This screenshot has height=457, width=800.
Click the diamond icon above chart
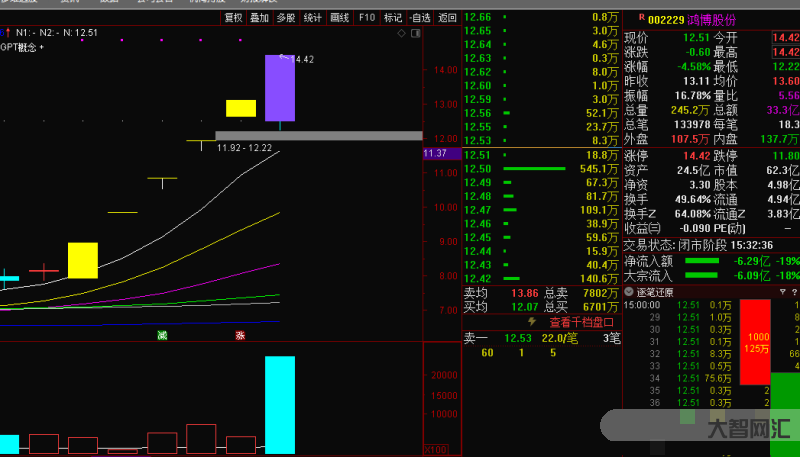pyautogui.click(x=402, y=33)
